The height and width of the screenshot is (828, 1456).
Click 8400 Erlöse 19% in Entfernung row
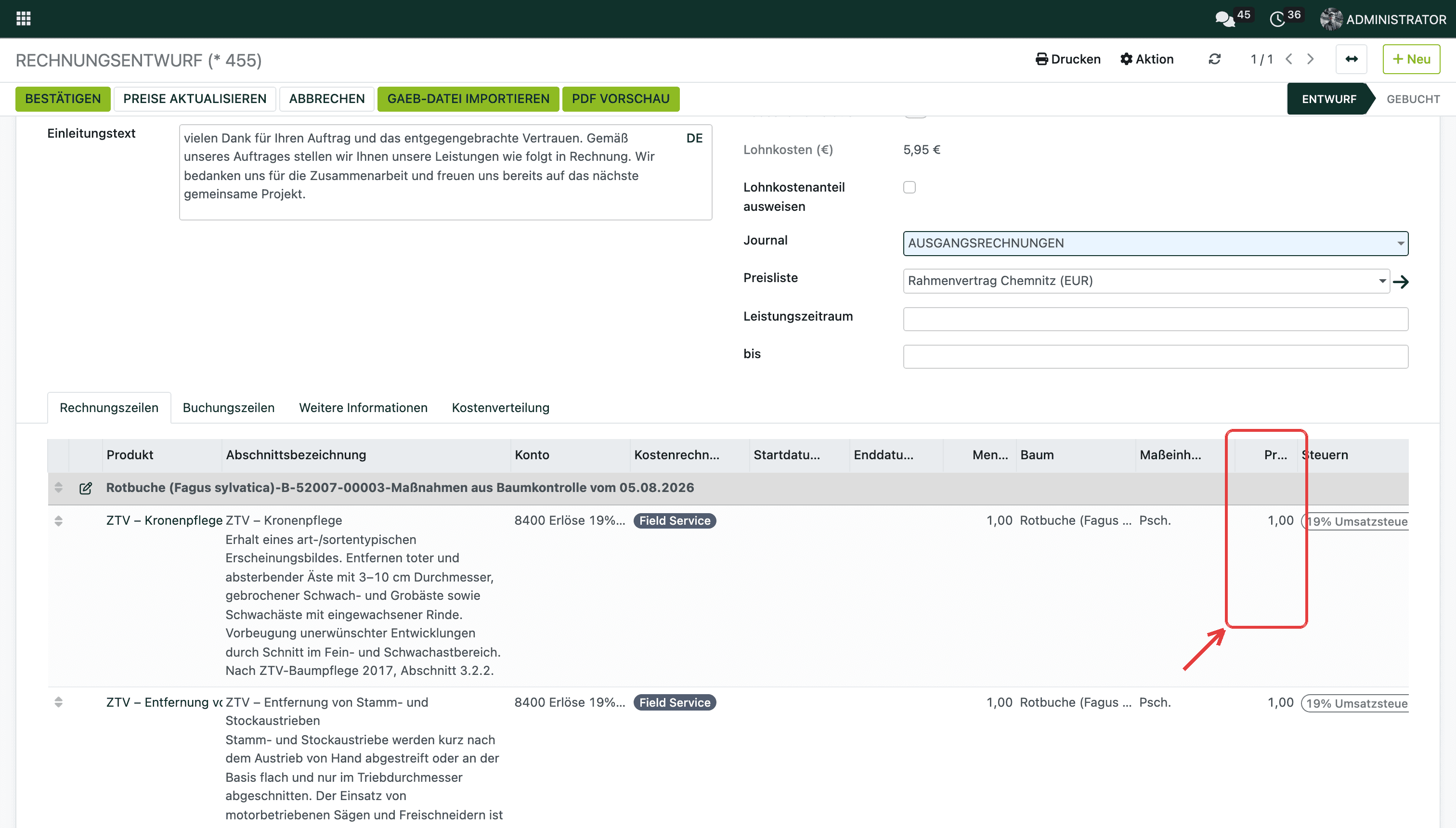click(x=569, y=702)
